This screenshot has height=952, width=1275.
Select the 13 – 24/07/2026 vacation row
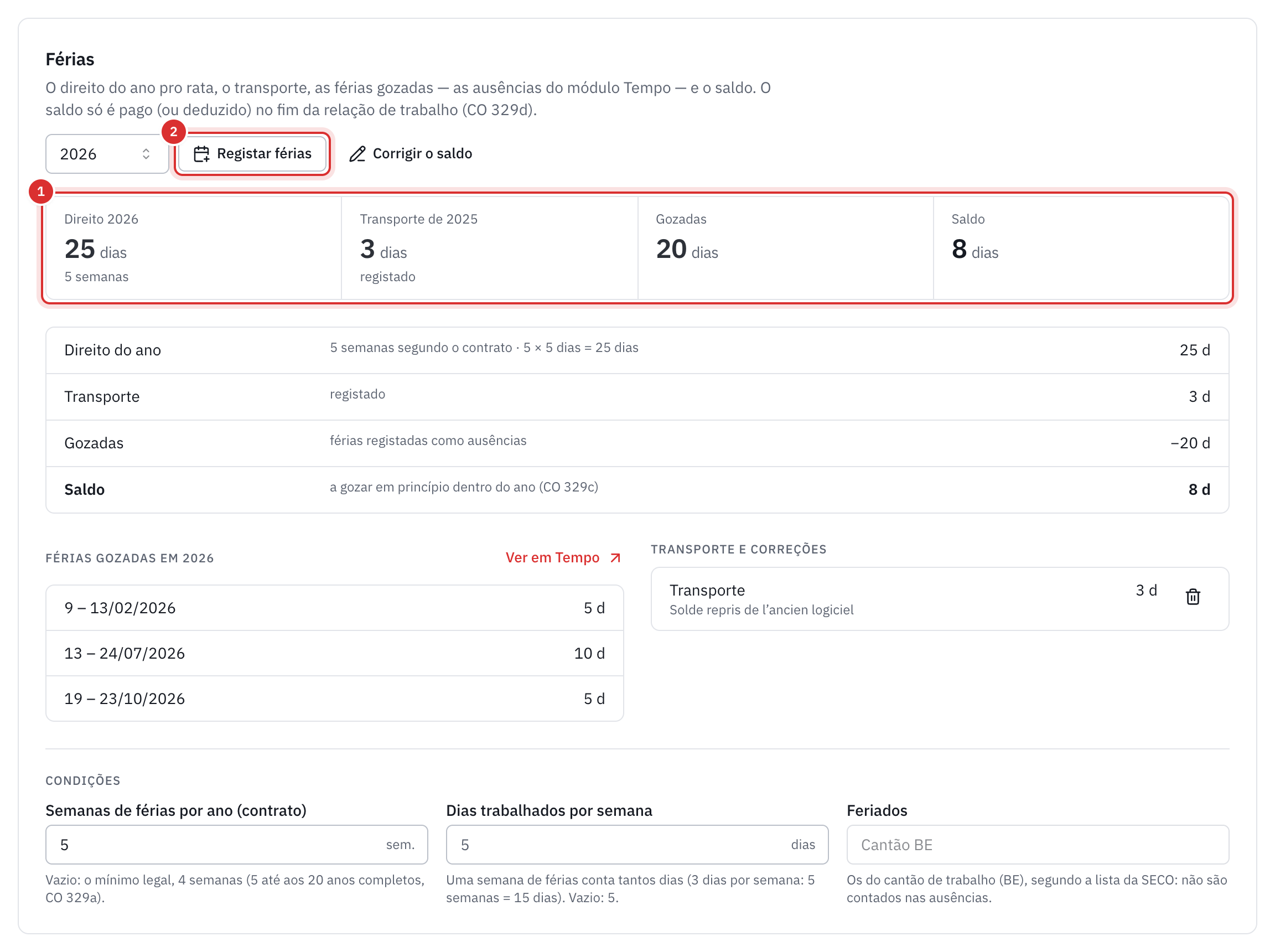(x=335, y=653)
